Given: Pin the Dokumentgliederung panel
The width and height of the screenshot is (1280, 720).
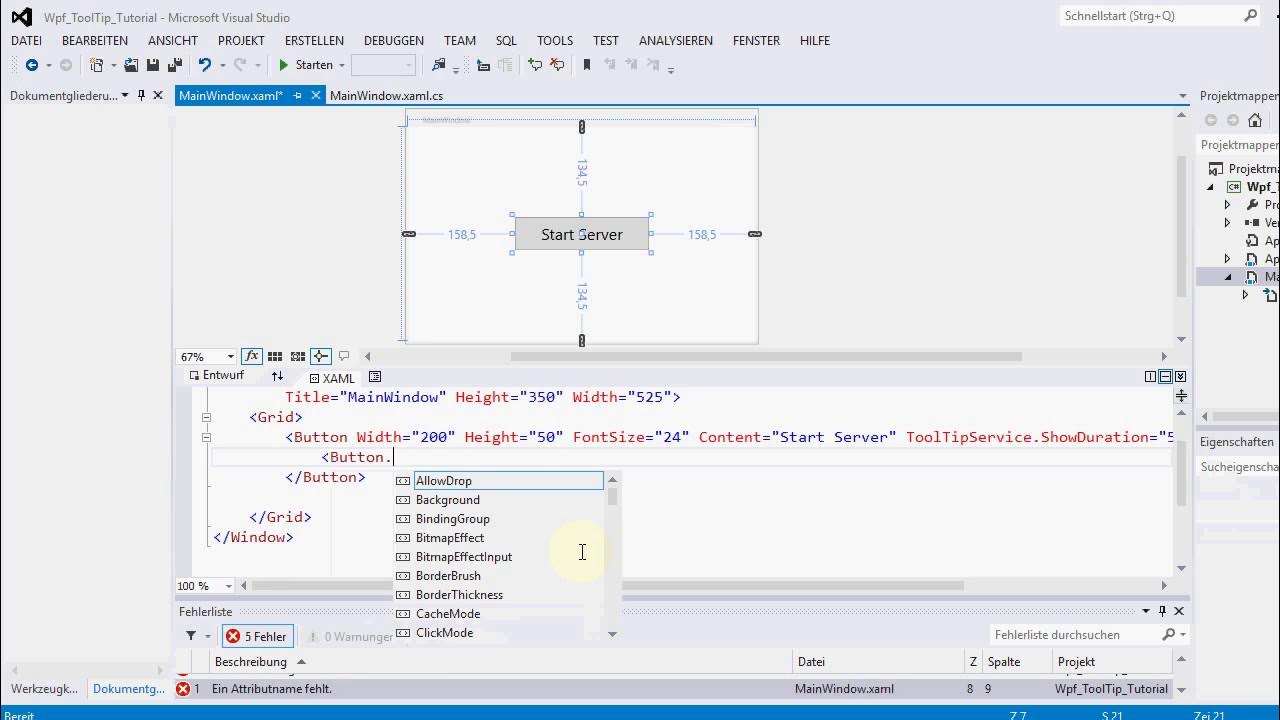Looking at the screenshot, I should 141,95.
